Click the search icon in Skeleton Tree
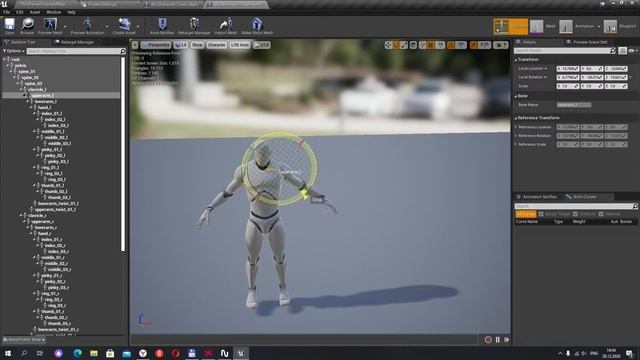This screenshot has width=640, height=360. click(x=123, y=51)
